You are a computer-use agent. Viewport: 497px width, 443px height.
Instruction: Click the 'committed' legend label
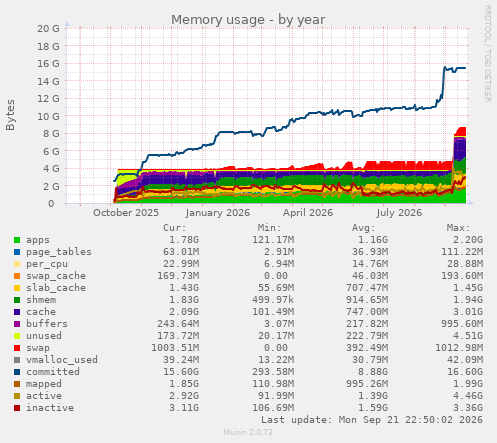click(53, 372)
